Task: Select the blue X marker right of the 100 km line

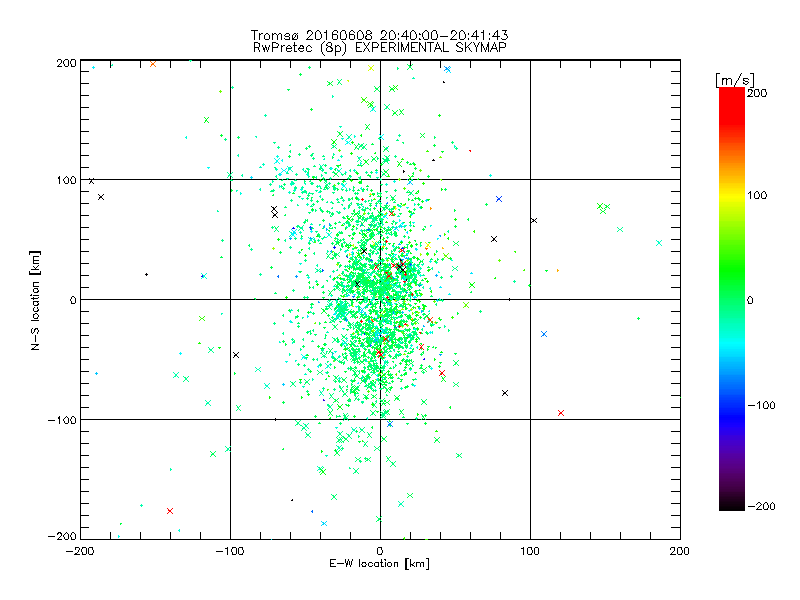Action: pos(544,334)
